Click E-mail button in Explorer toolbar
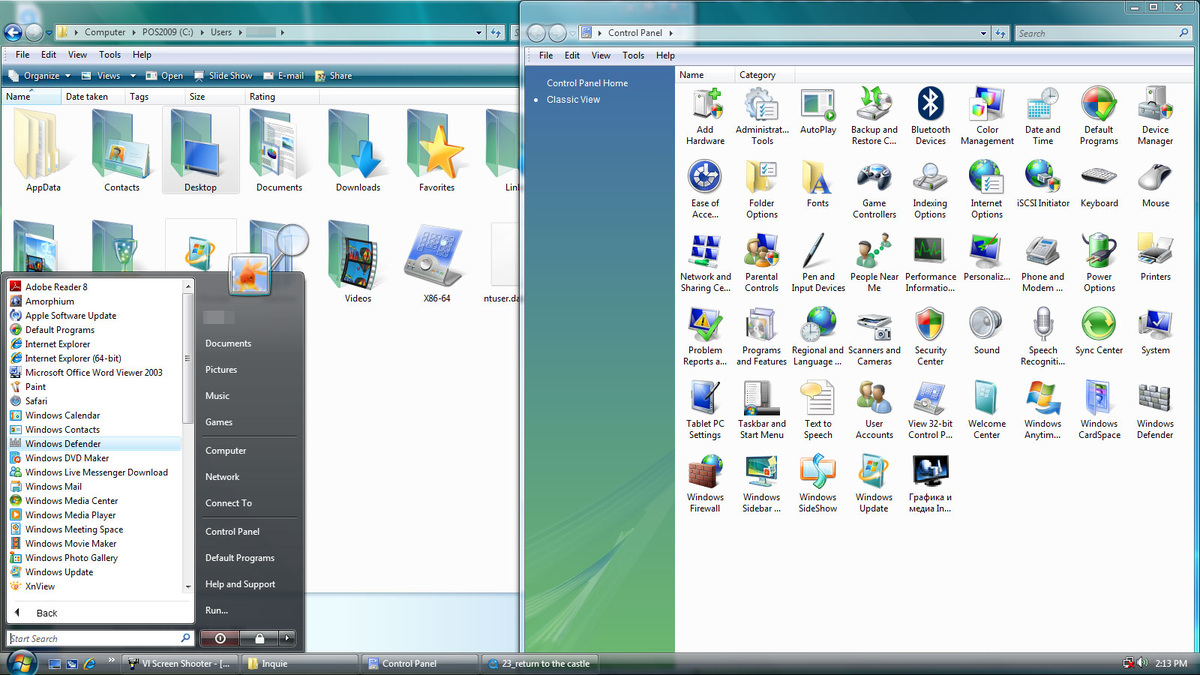 tap(284, 76)
